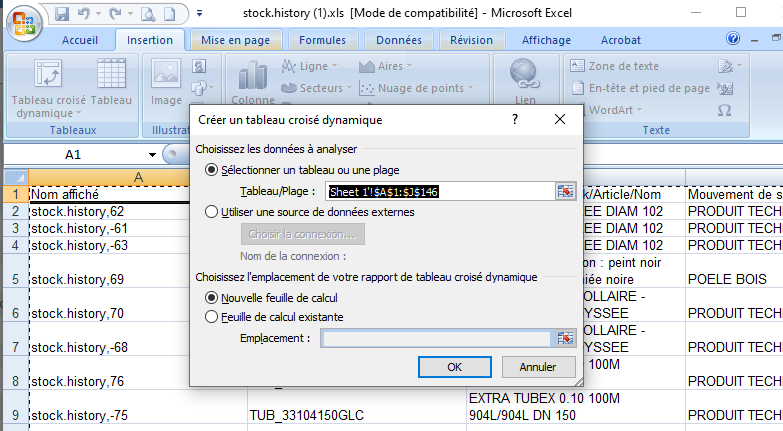This screenshot has height=431, width=783.
Task: Cancel the dialog with Annuler
Action: coord(538,367)
